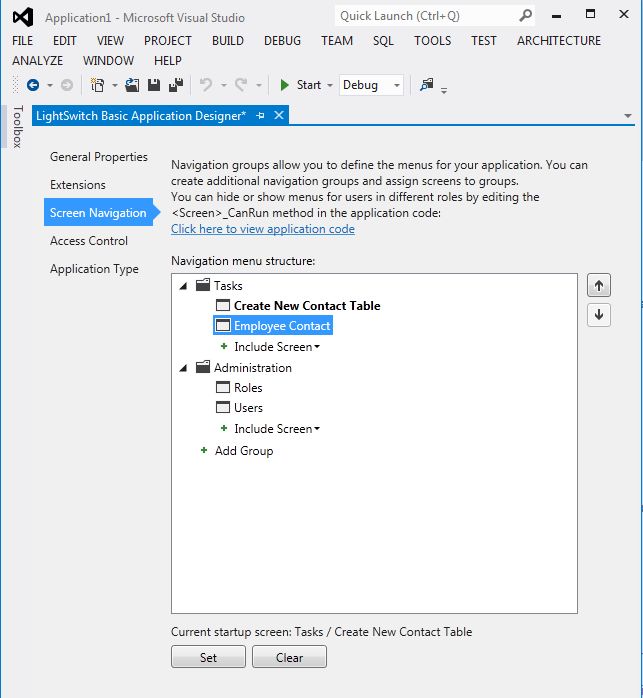Navigate backward with the blue back arrow

(x=33, y=85)
